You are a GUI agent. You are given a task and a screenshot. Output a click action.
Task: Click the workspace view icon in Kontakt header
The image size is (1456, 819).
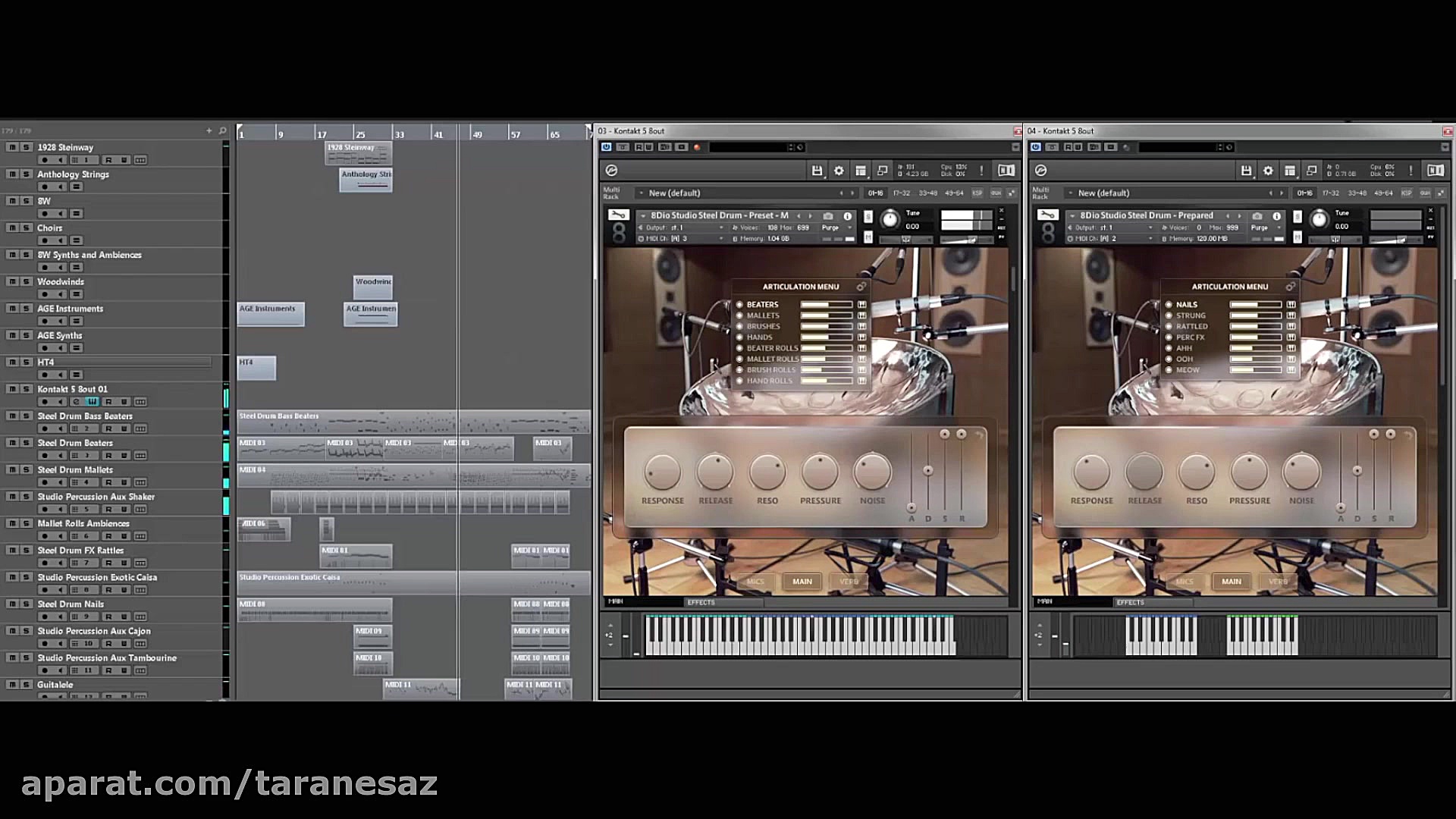click(x=861, y=171)
